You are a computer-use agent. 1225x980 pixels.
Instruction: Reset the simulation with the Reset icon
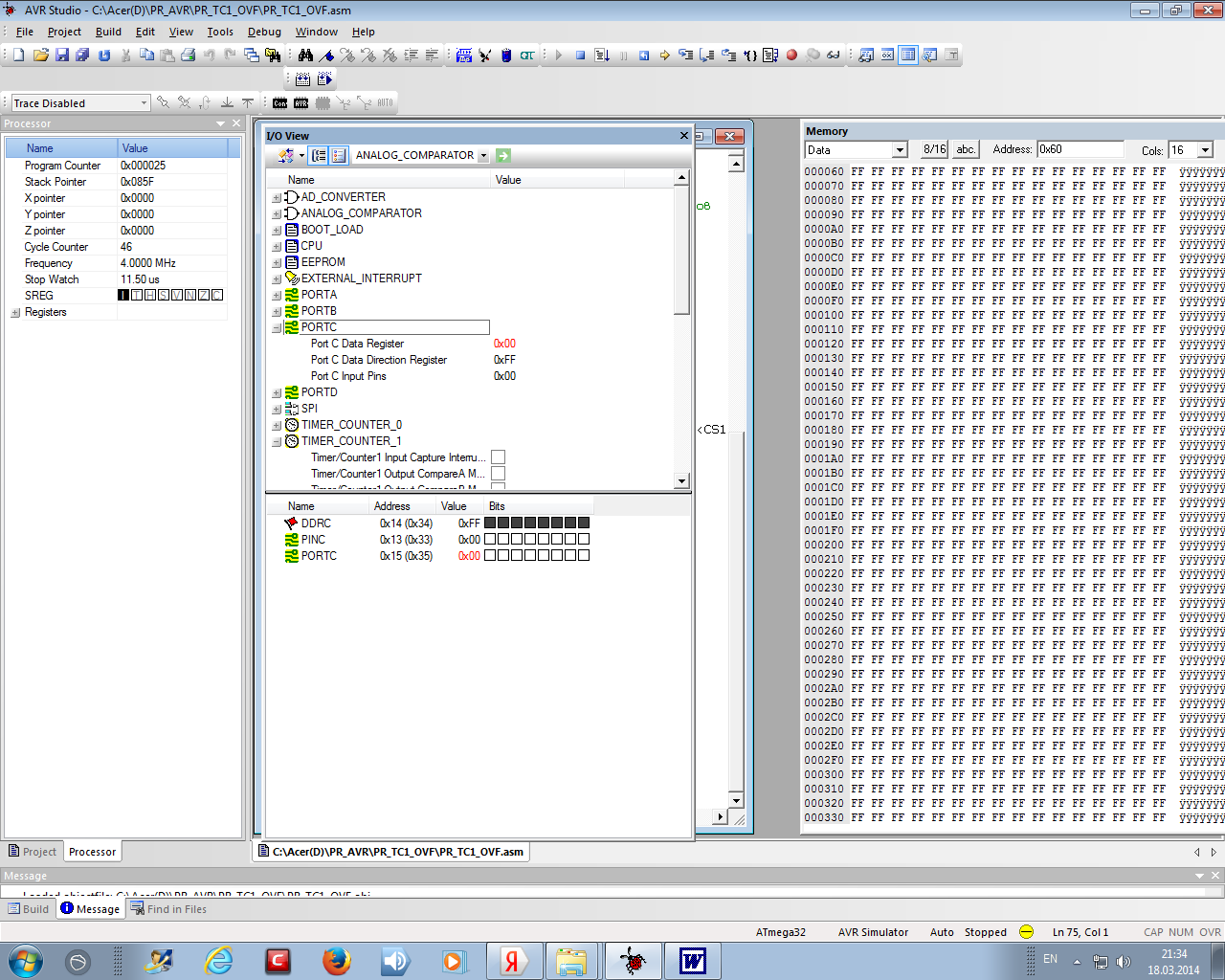[x=644, y=56]
